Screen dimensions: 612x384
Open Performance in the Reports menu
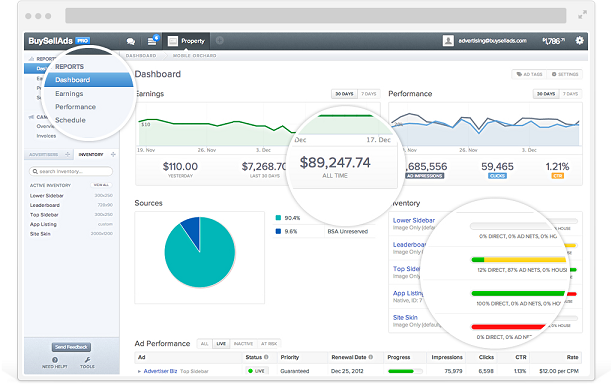[75, 107]
